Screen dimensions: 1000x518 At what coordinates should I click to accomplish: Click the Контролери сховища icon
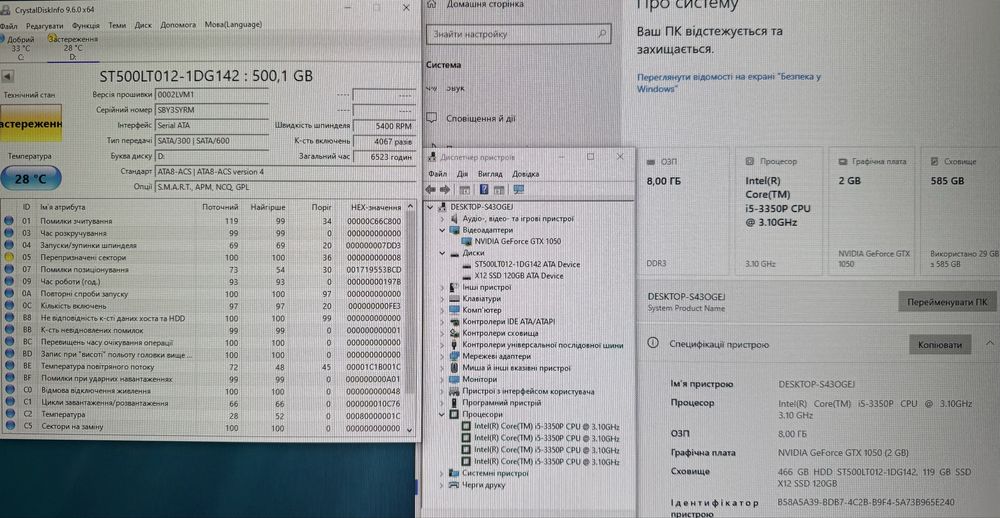click(454, 333)
